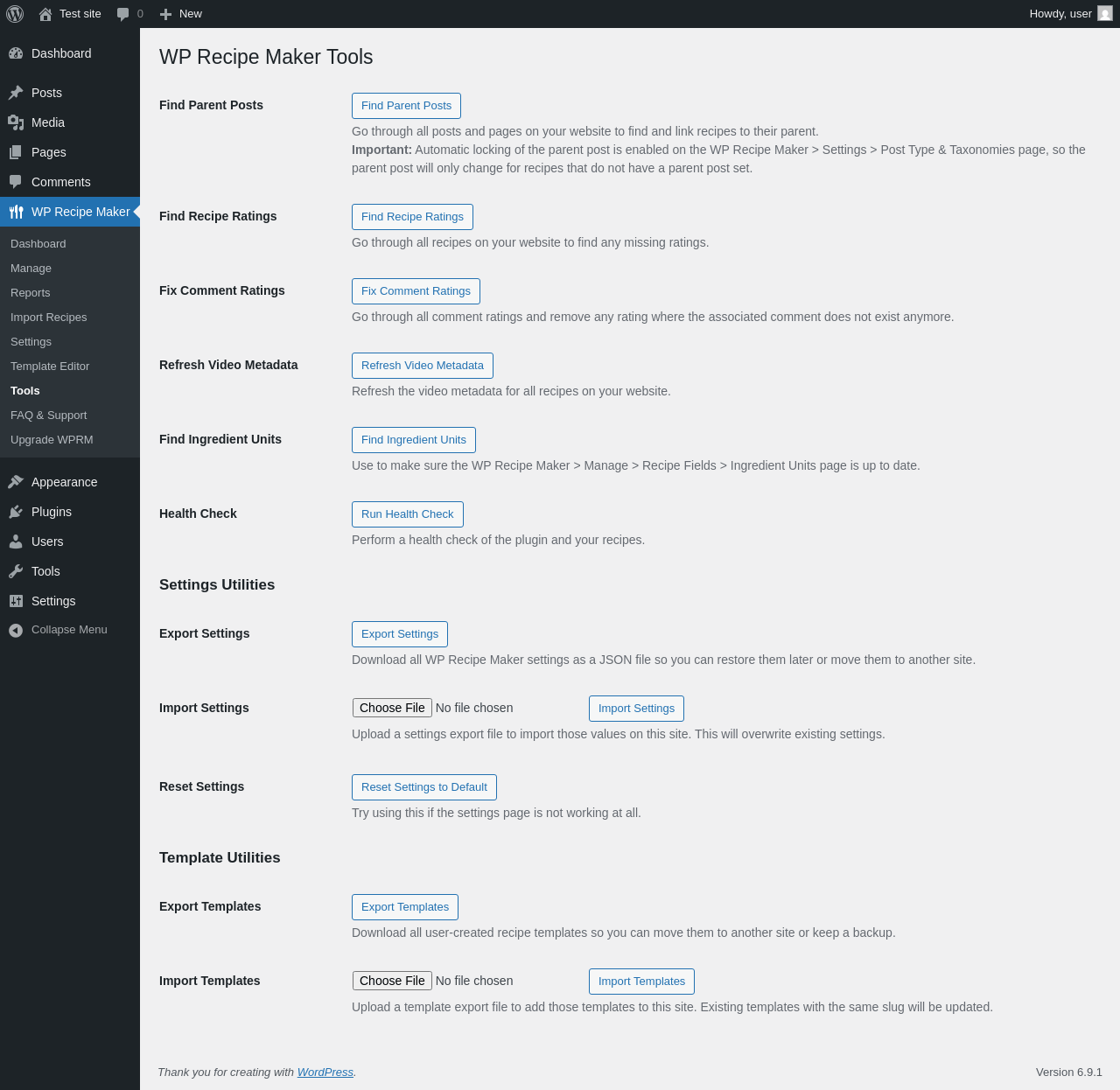1120x1090 pixels.
Task: Click the WordPress logo icon
Action: [15, 14]
